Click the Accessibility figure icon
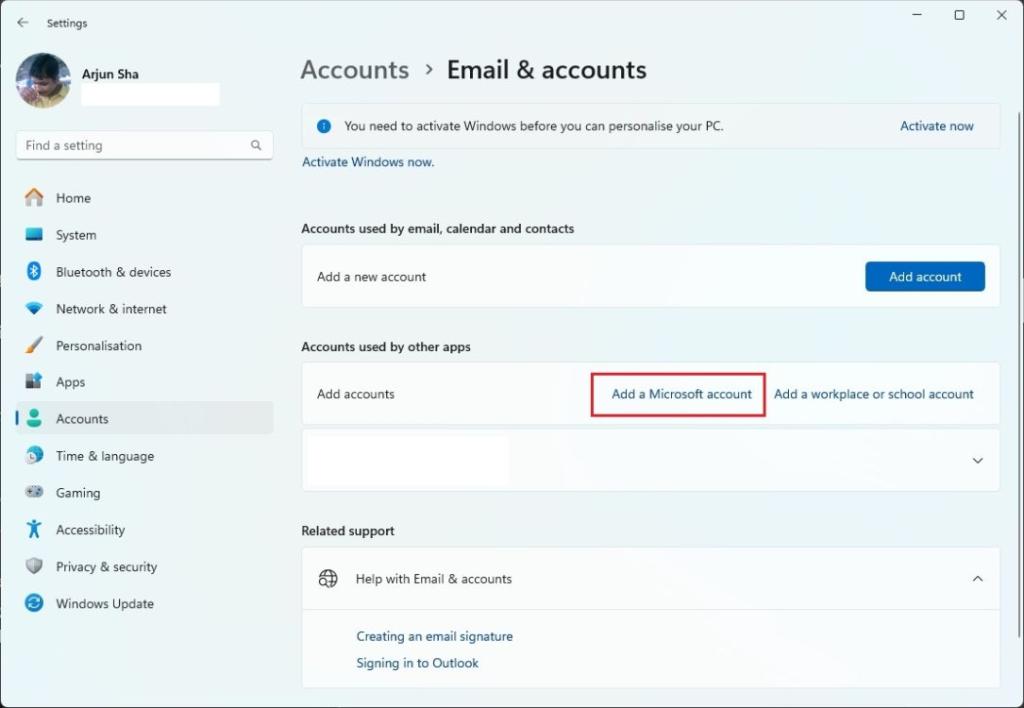 [34, 529]
